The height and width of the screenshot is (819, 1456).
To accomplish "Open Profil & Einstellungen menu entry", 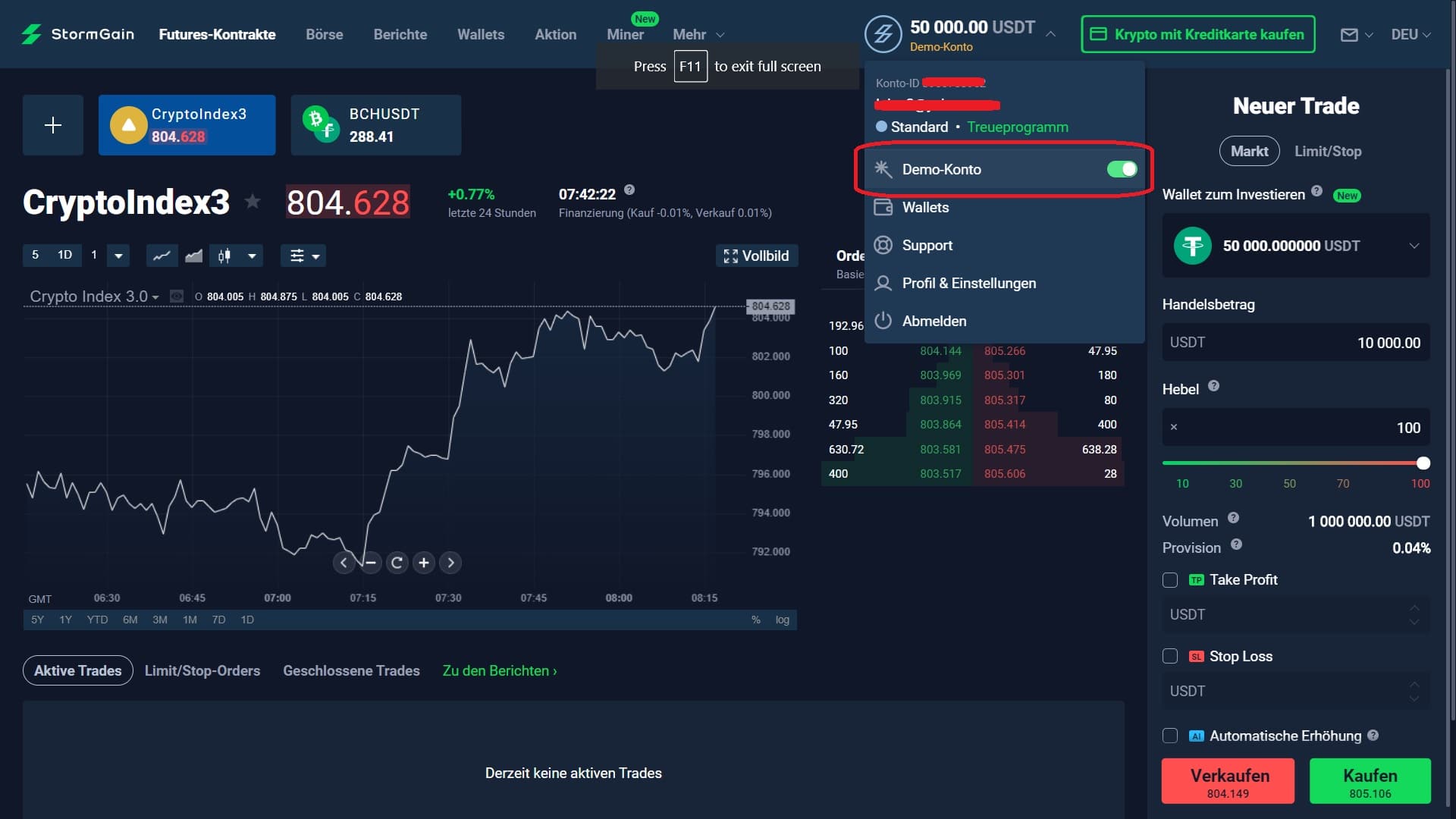I will (968, 284).
